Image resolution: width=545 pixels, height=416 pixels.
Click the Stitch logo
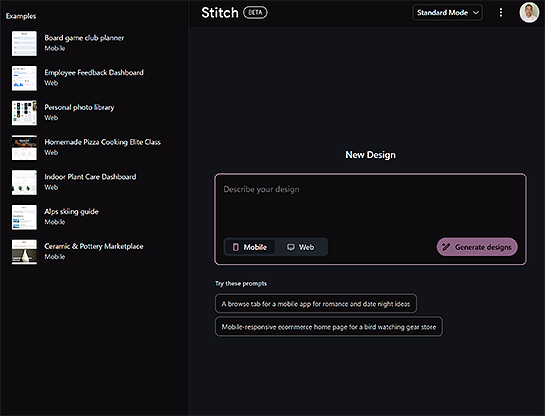coord(220,13)
